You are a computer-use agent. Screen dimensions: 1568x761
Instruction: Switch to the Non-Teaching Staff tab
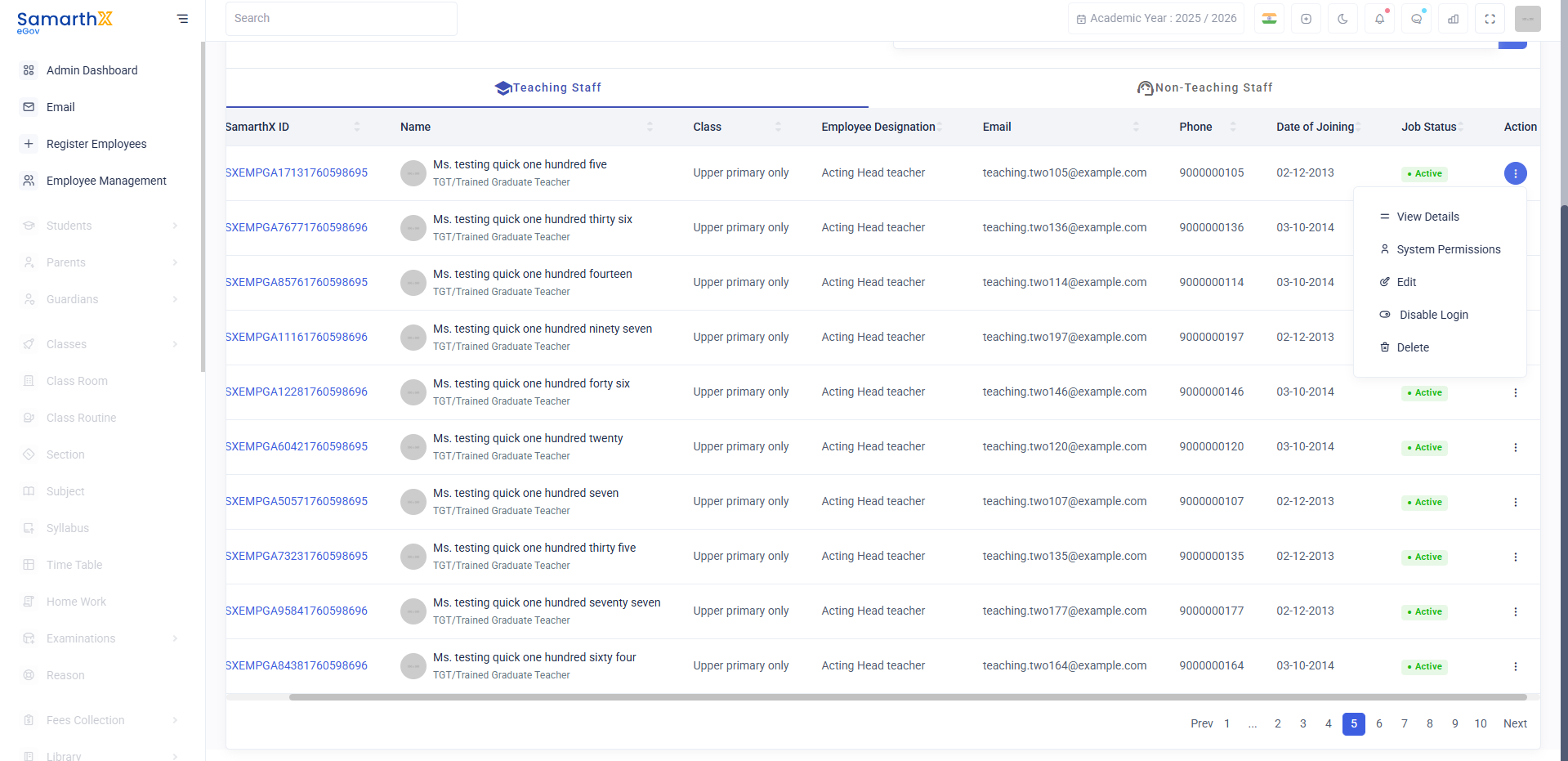(x=1204, y=87)
